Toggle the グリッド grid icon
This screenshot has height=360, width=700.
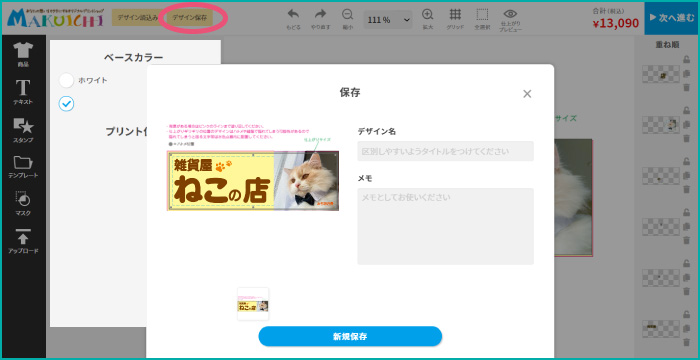click(455, 19)
